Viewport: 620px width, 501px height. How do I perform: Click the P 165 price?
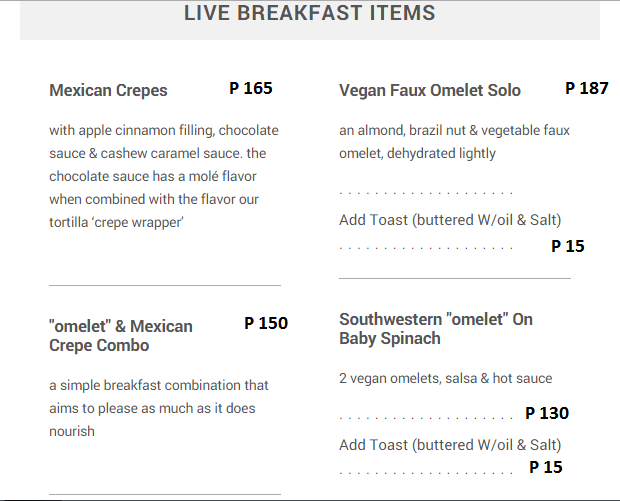tap(250, 88)
